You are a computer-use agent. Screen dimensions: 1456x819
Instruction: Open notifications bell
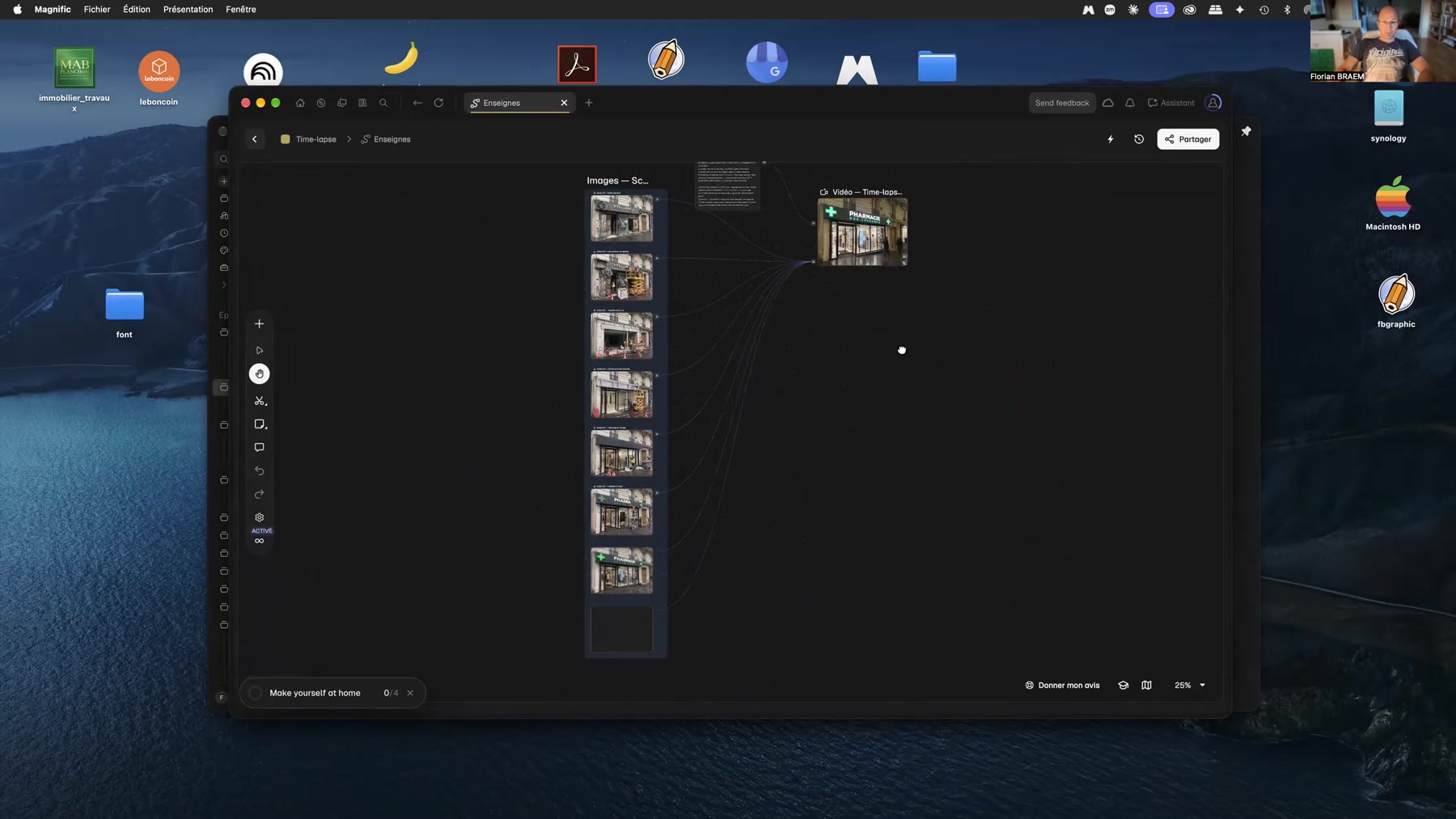pyautogui.click(x=1130, y=103)
